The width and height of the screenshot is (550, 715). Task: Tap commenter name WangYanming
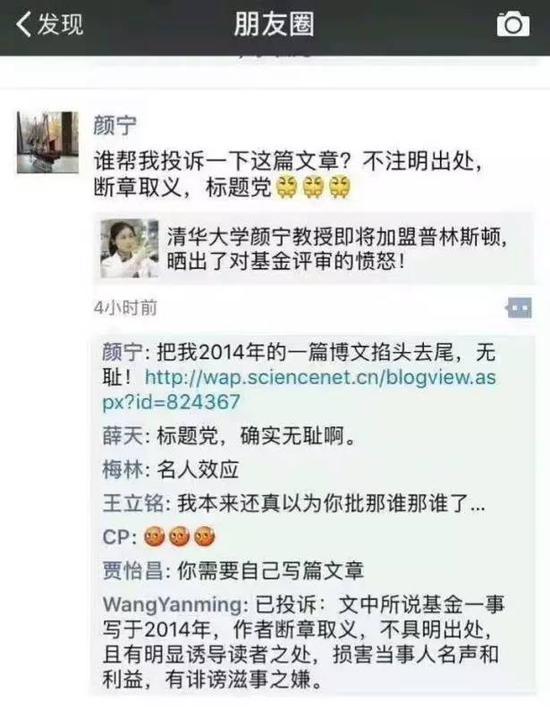pyautogui.click(x=172, y=605)
